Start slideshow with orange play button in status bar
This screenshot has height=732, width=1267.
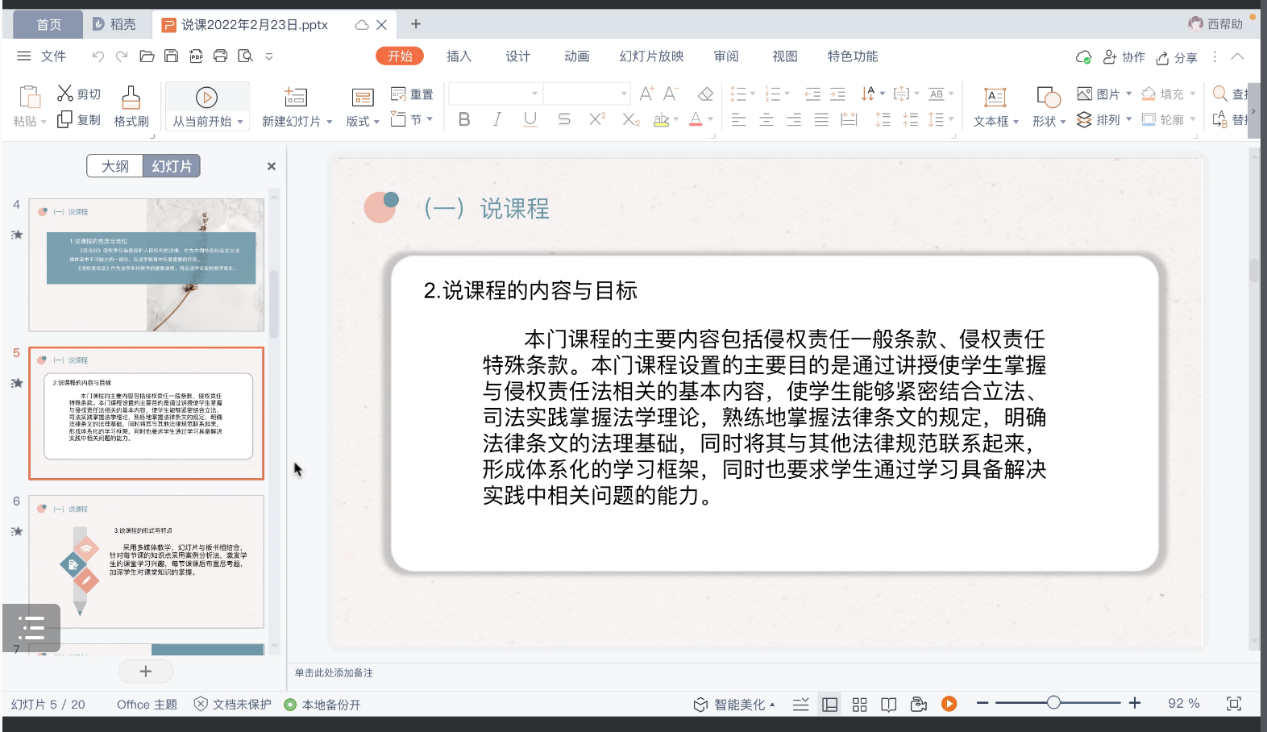[949, 704]
